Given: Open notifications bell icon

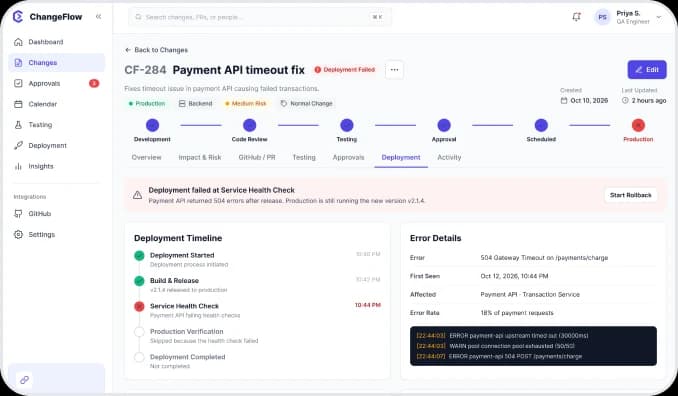Looking at the screenshot, I should [x=576, y=17].
